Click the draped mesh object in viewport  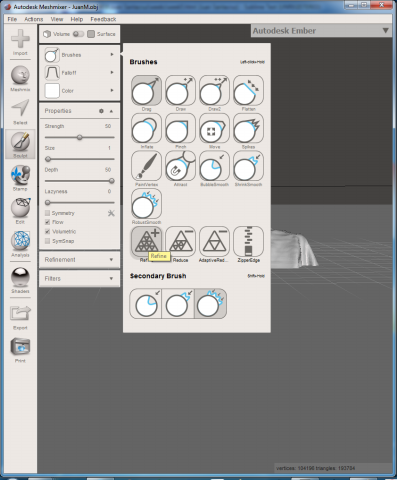pyautogui.click(x=293, y=248)
